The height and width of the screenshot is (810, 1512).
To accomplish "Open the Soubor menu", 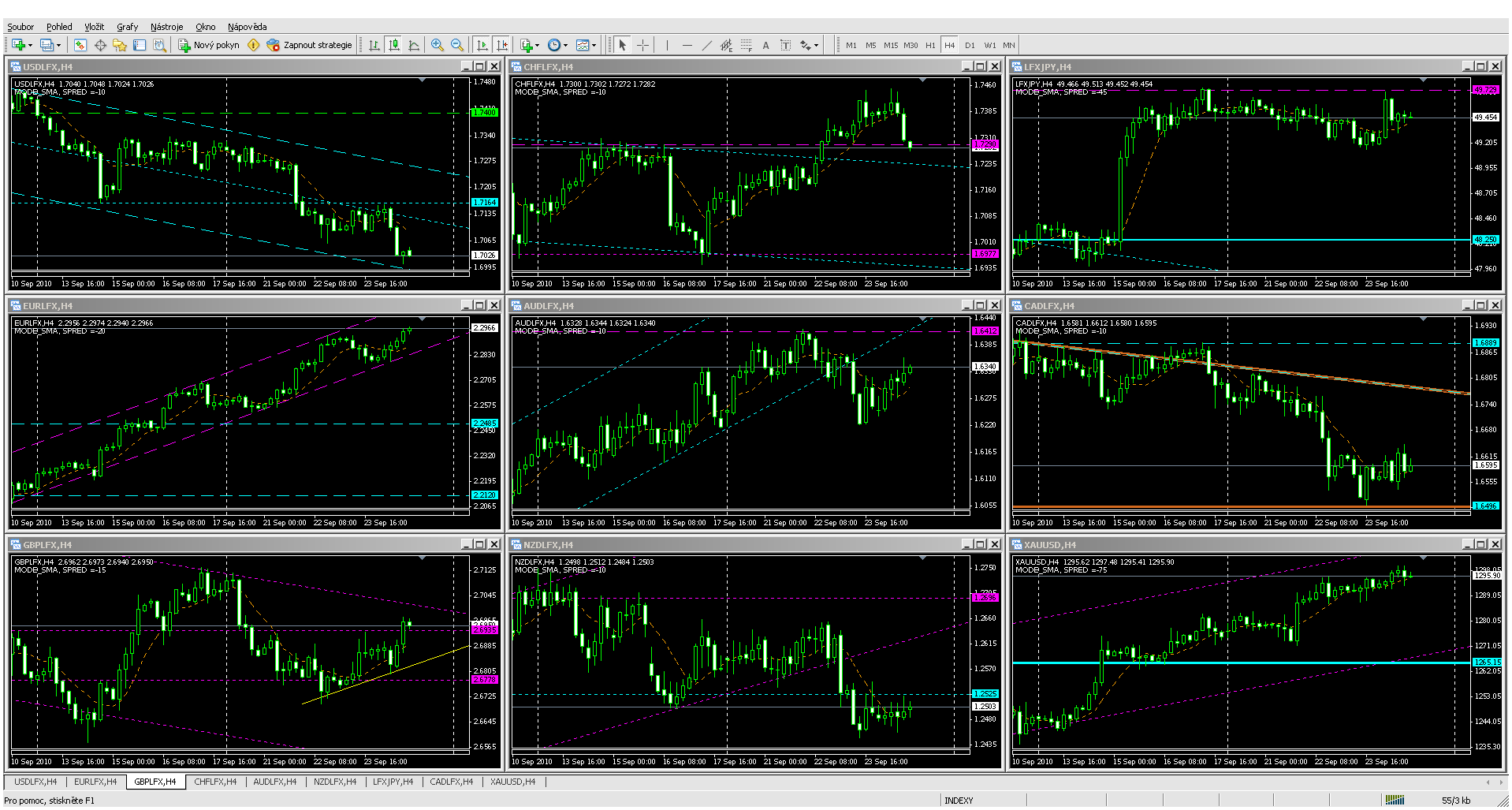I will (x=20, y=27).
